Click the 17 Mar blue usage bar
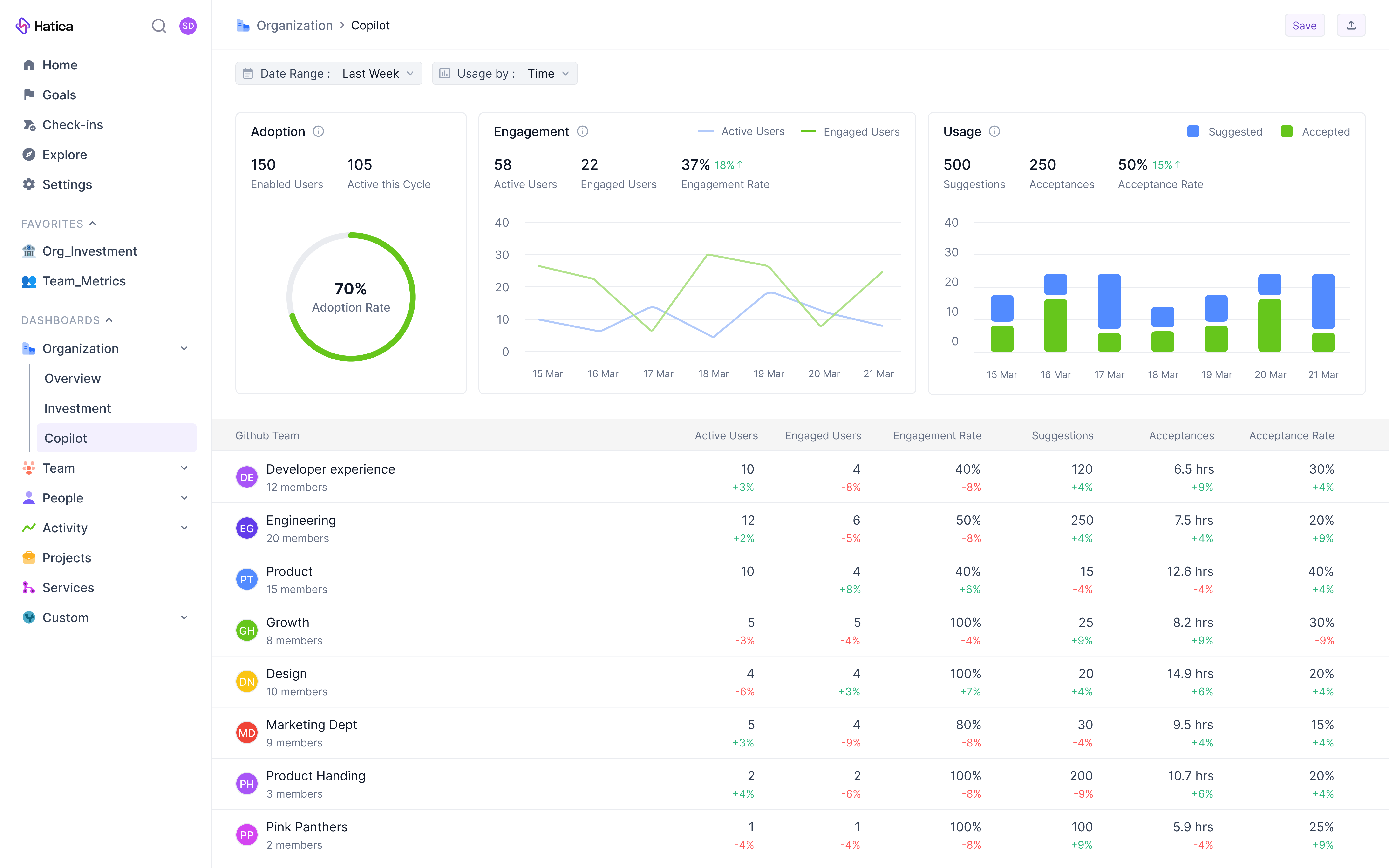The width and height of the screenshot is (1389, 868). [1109, 301]
